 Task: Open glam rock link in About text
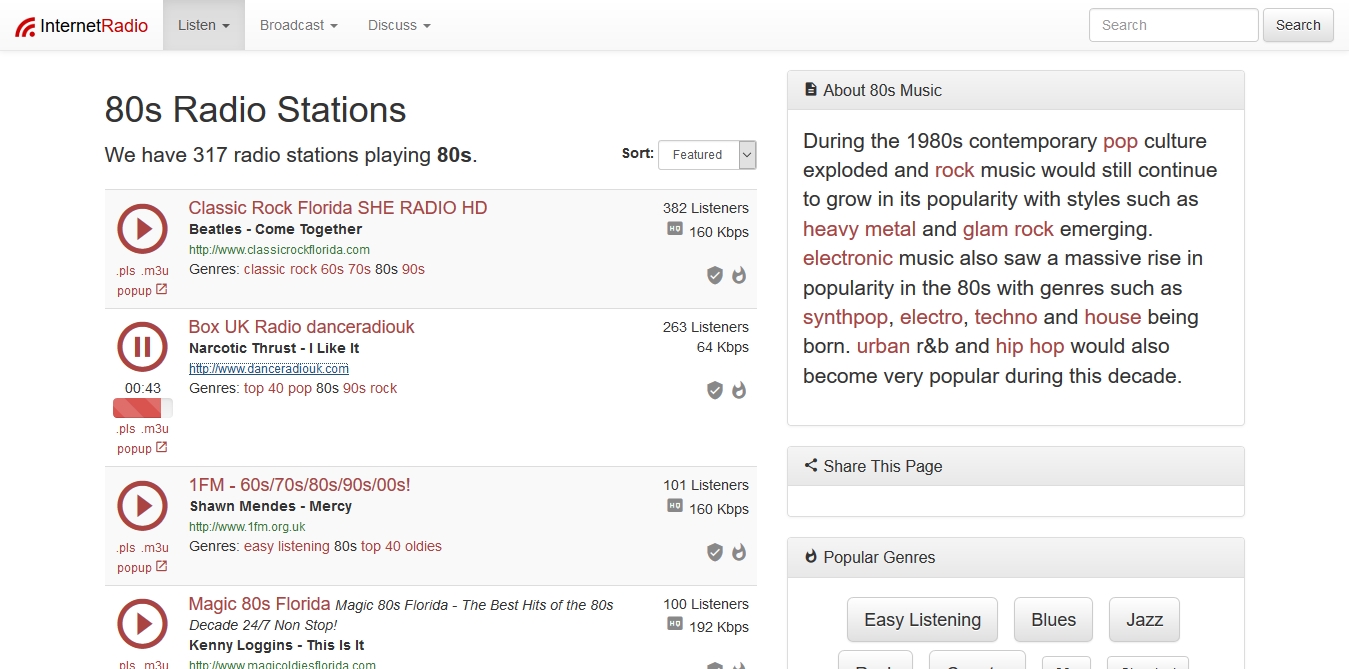(1008, 229)
